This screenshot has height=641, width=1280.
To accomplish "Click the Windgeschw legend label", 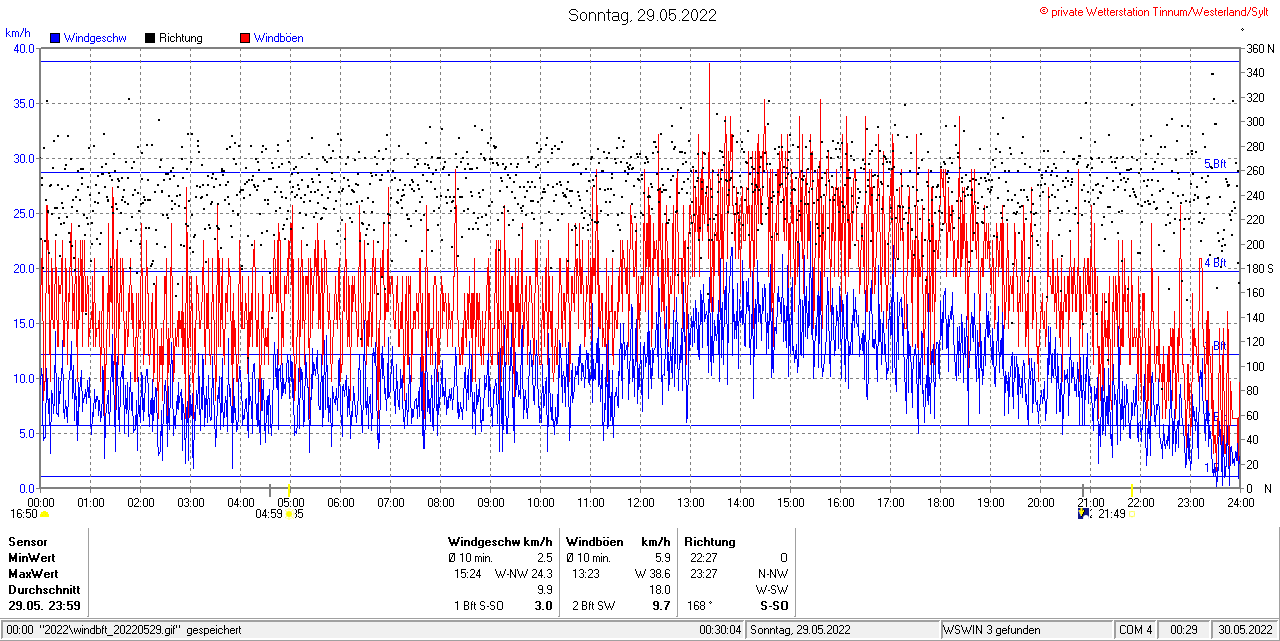I will coord(95,38).
